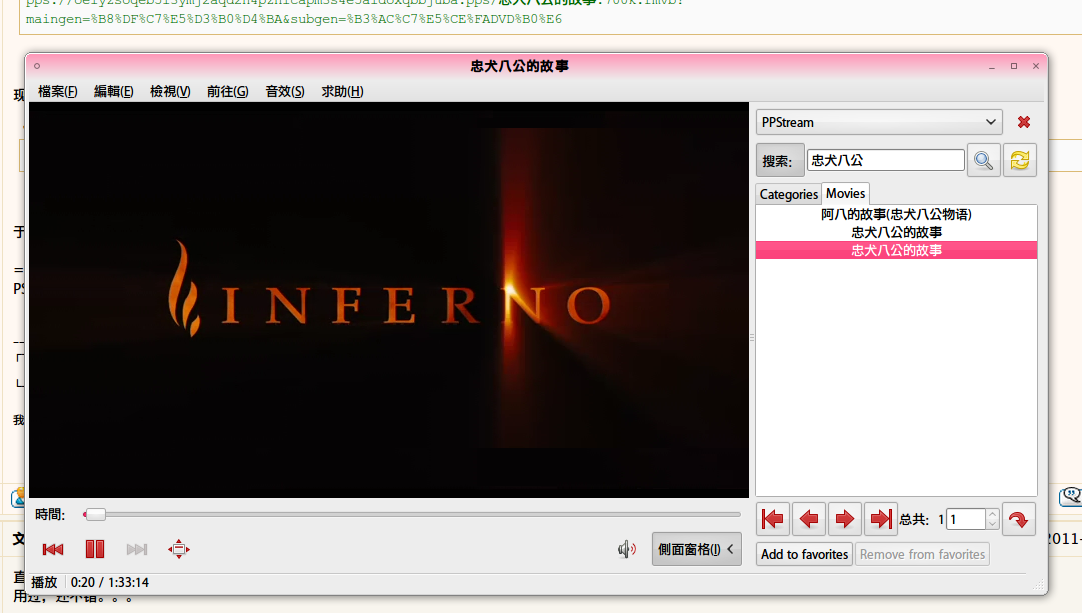The image size is (1082, 613).
Task: Close the PPStream side panel
Action: click(x=1024, y=122)
